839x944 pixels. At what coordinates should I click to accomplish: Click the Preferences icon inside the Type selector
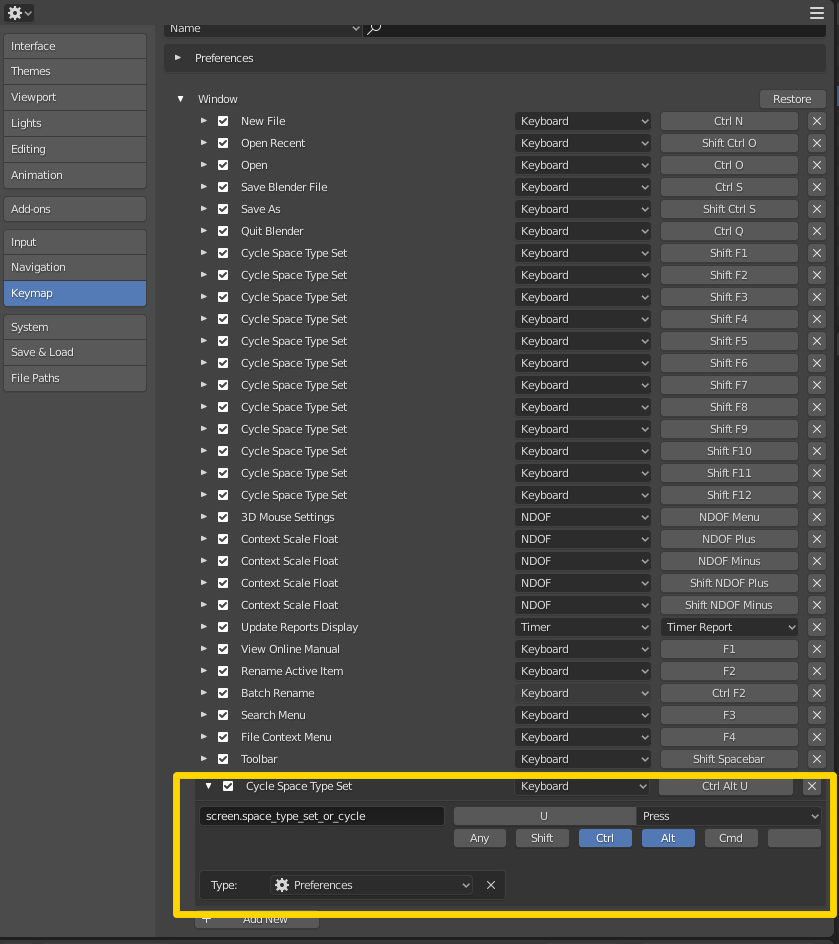click(x=282, y=885)
